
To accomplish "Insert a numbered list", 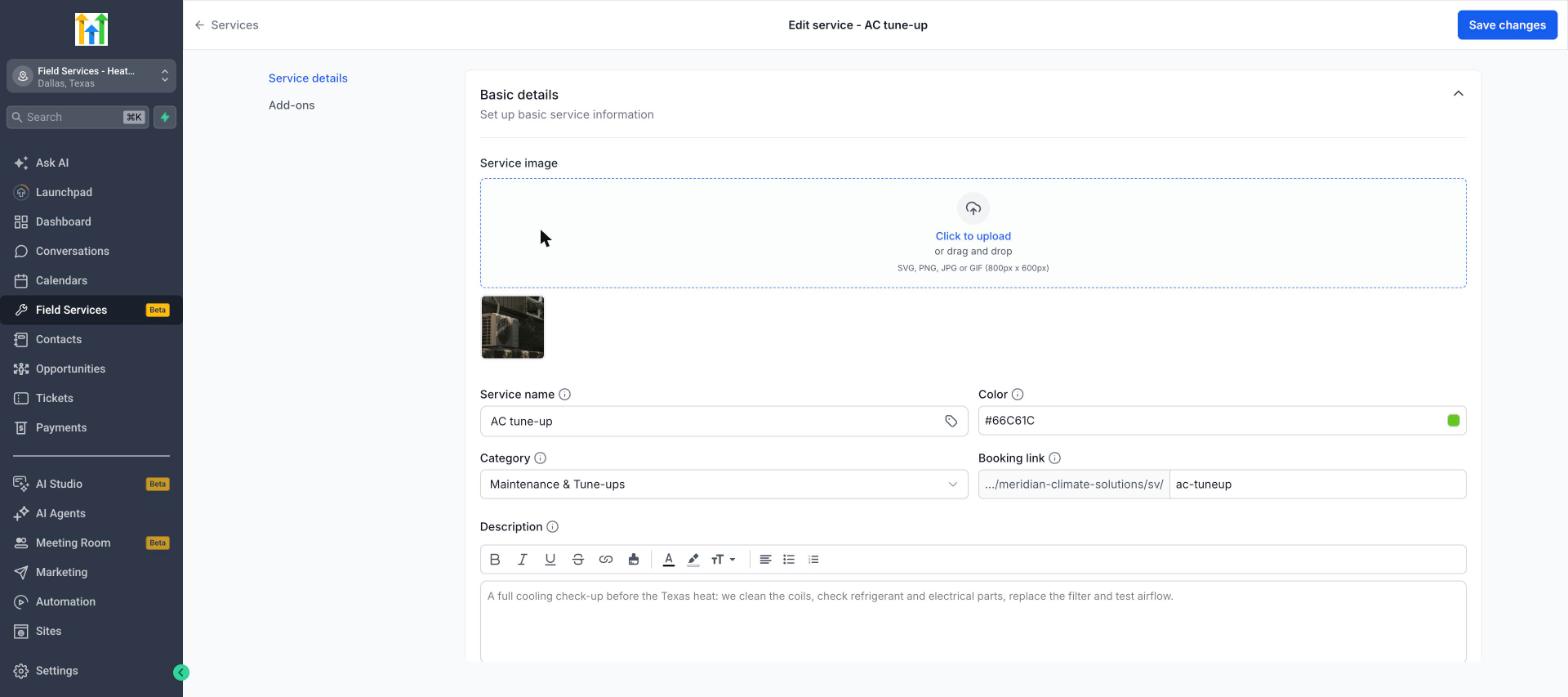I will pyautogui.click(x=813, y=560).
